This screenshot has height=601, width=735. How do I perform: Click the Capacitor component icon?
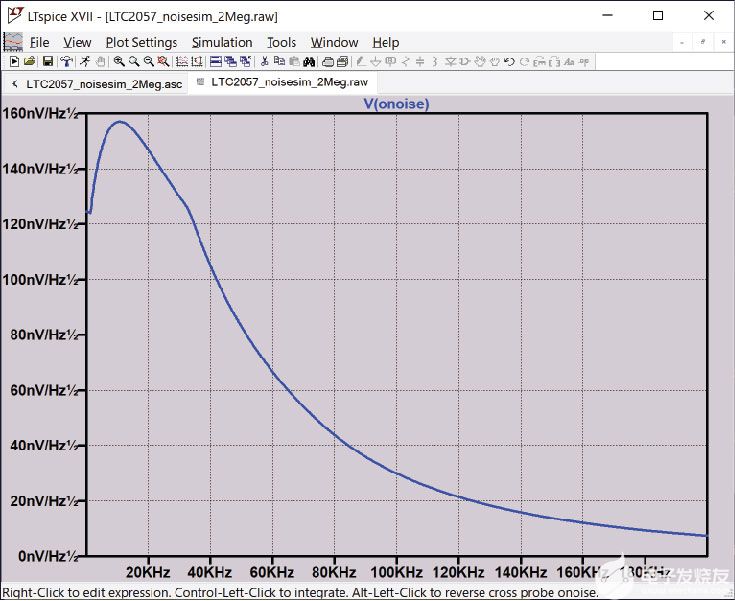coord(420,61)
